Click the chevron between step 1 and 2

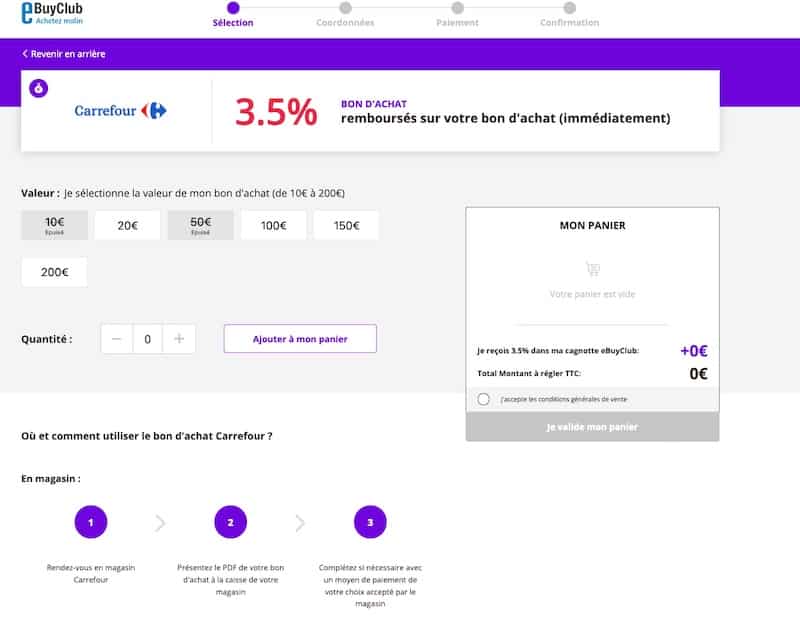(160, 523)
